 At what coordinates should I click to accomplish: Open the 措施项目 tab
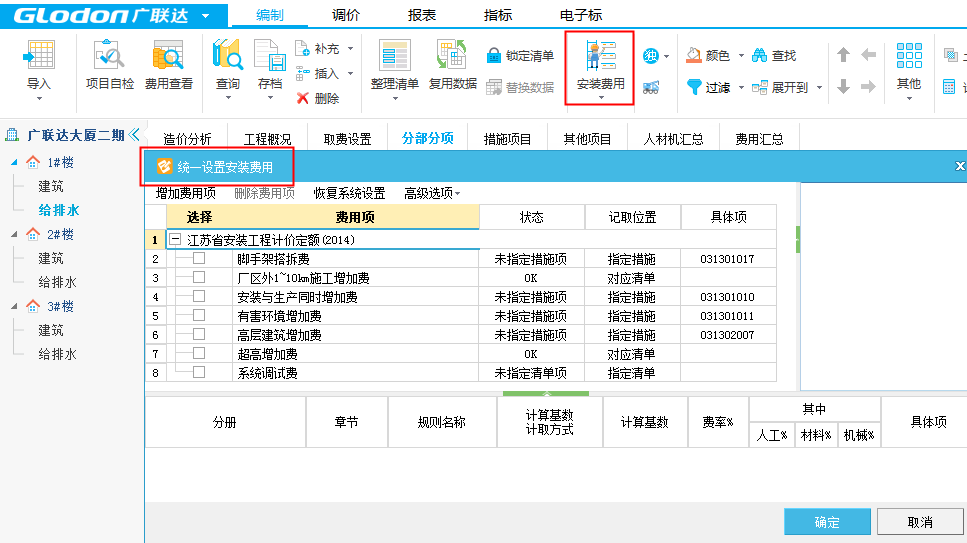507,139
